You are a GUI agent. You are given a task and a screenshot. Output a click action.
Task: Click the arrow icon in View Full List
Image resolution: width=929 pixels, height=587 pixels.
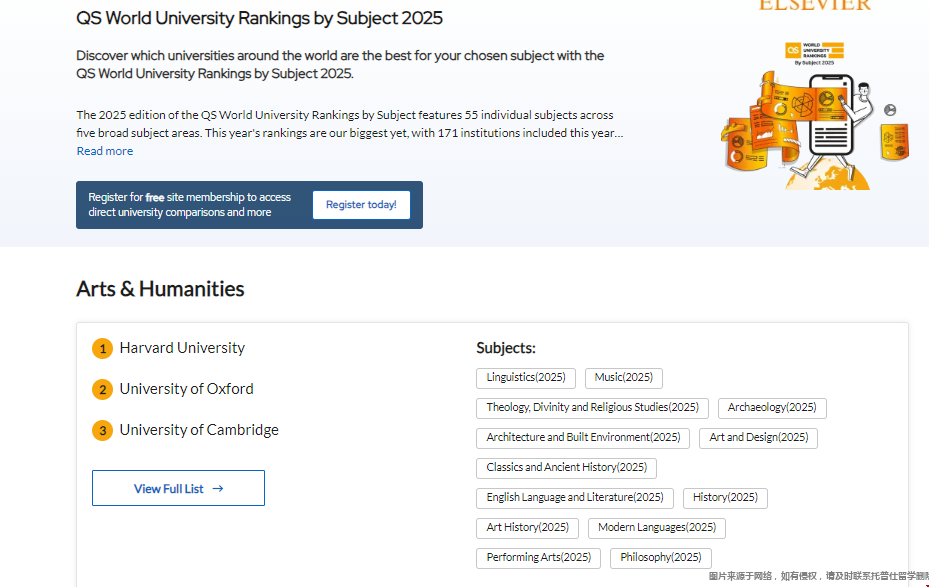(x=217, y=489)
